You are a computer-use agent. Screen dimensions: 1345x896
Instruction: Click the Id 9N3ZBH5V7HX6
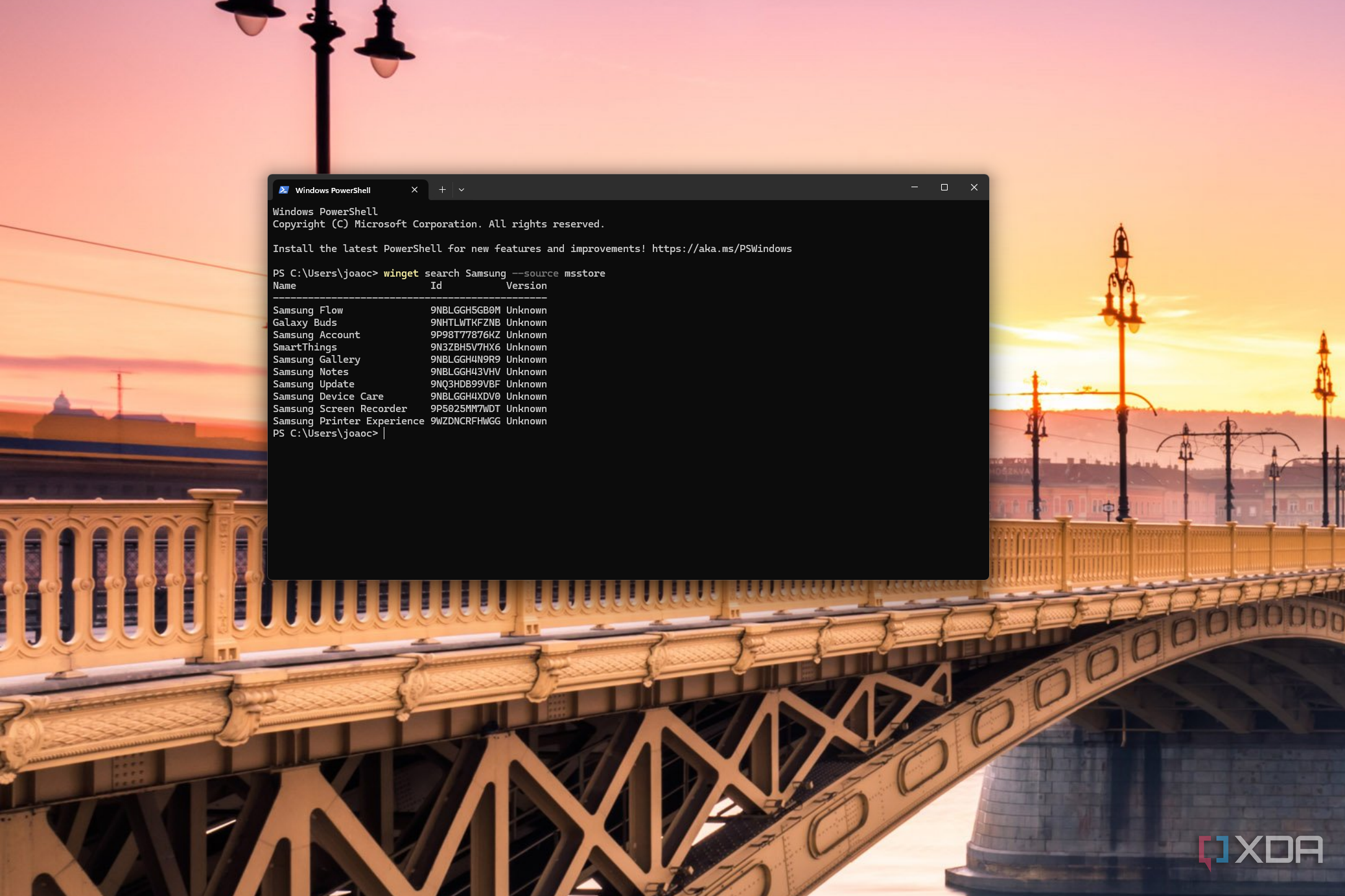click(x=465, y=347)
